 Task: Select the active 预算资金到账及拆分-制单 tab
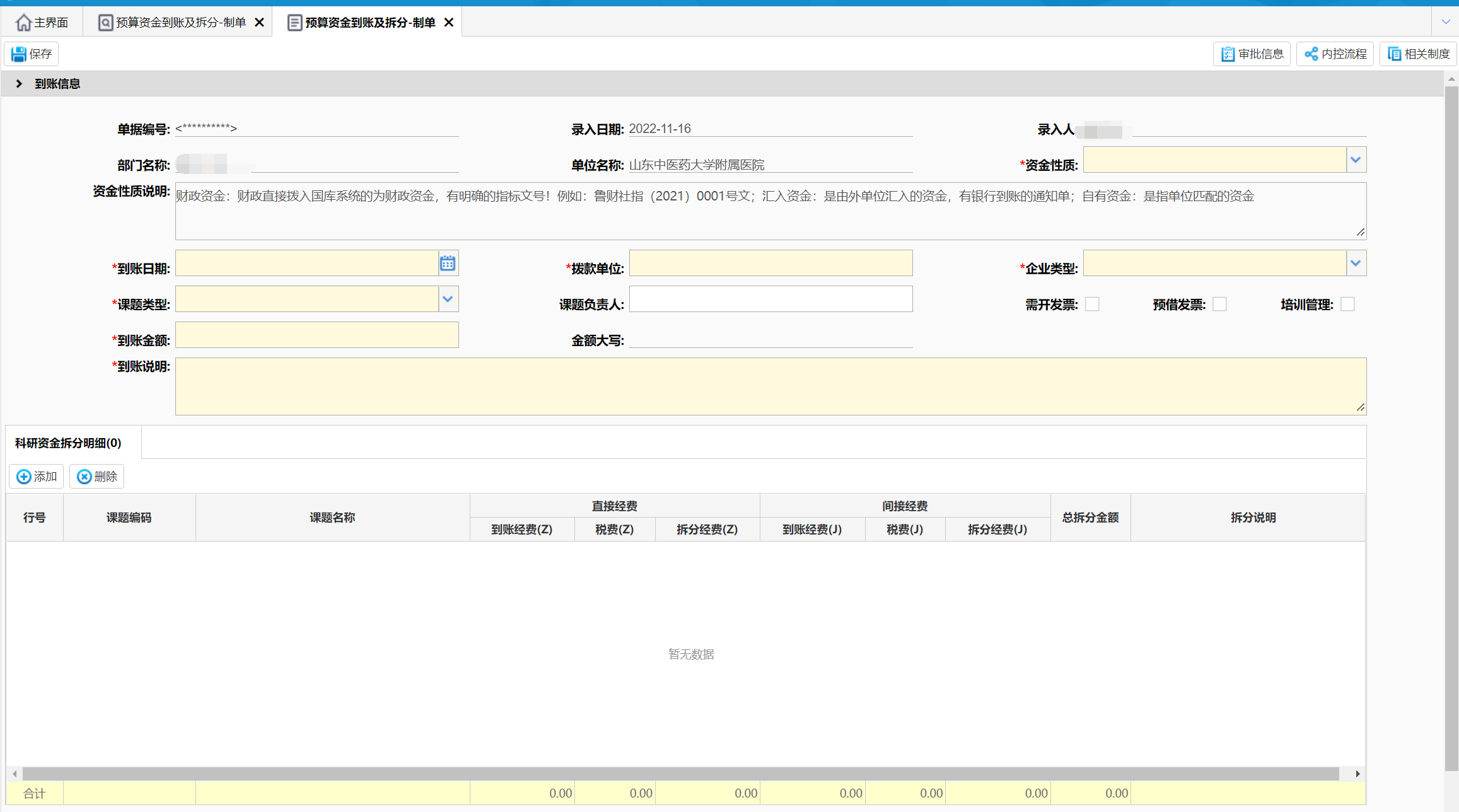pos(362,23)
